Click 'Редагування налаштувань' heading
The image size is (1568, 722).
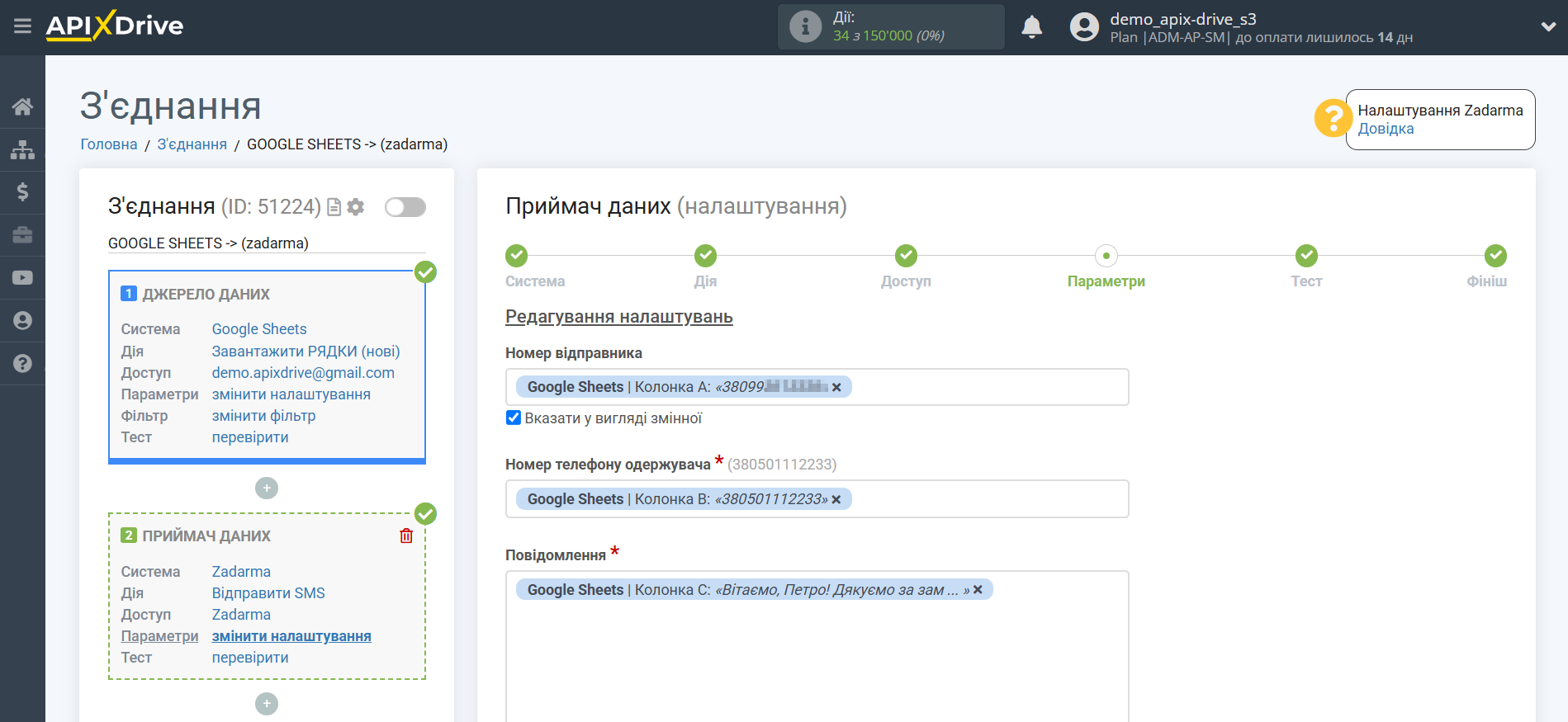[x=619, y=317]
